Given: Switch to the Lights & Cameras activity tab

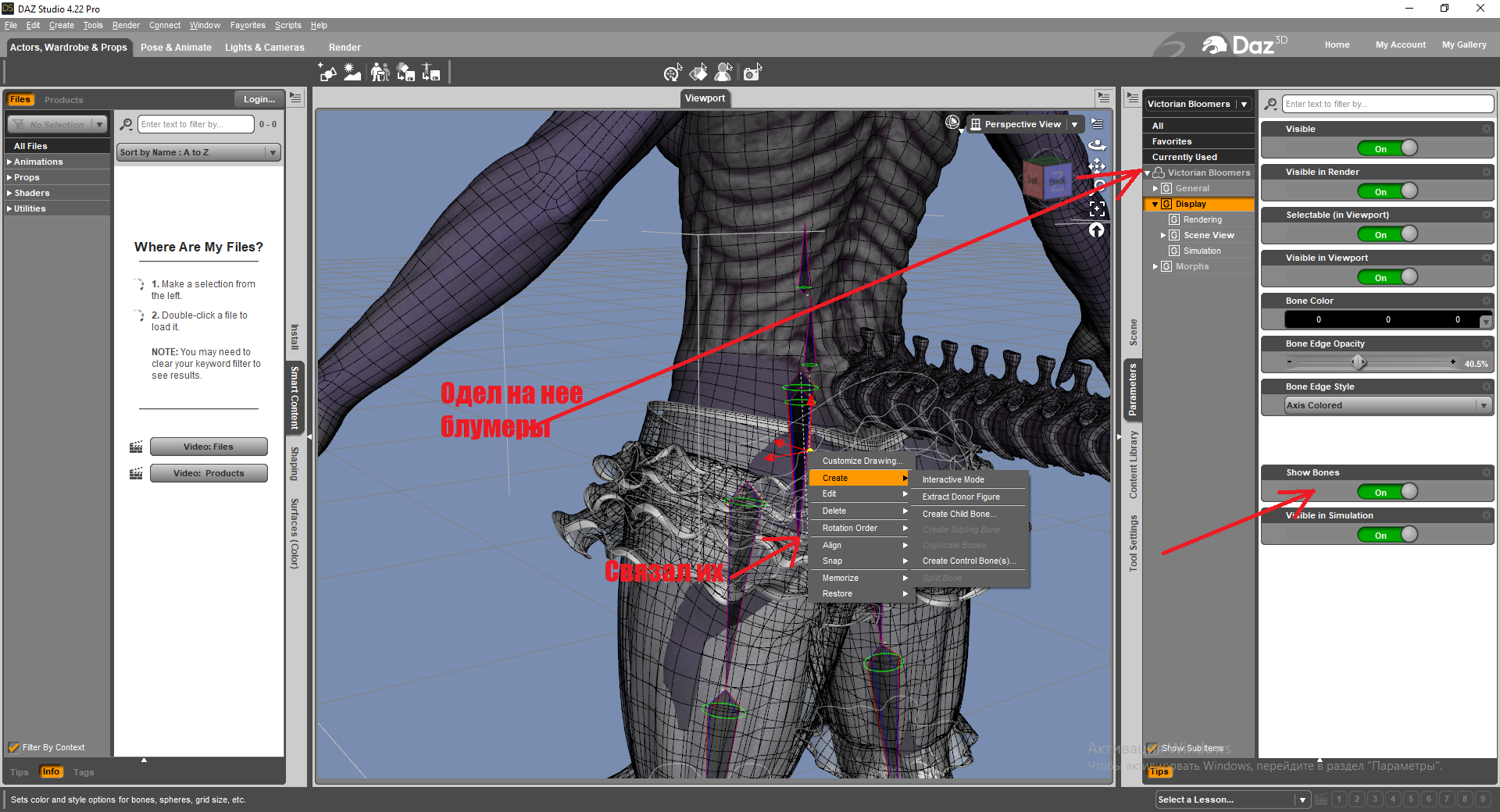Looking at the screenshot, I should pos(264,48).
